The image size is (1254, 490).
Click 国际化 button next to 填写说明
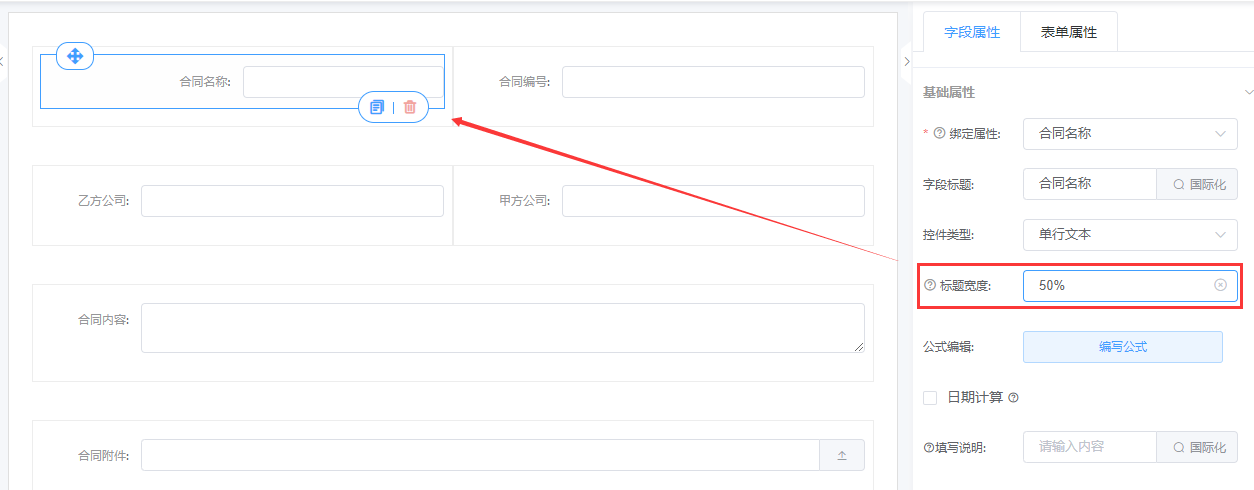tap(1198, 447)
